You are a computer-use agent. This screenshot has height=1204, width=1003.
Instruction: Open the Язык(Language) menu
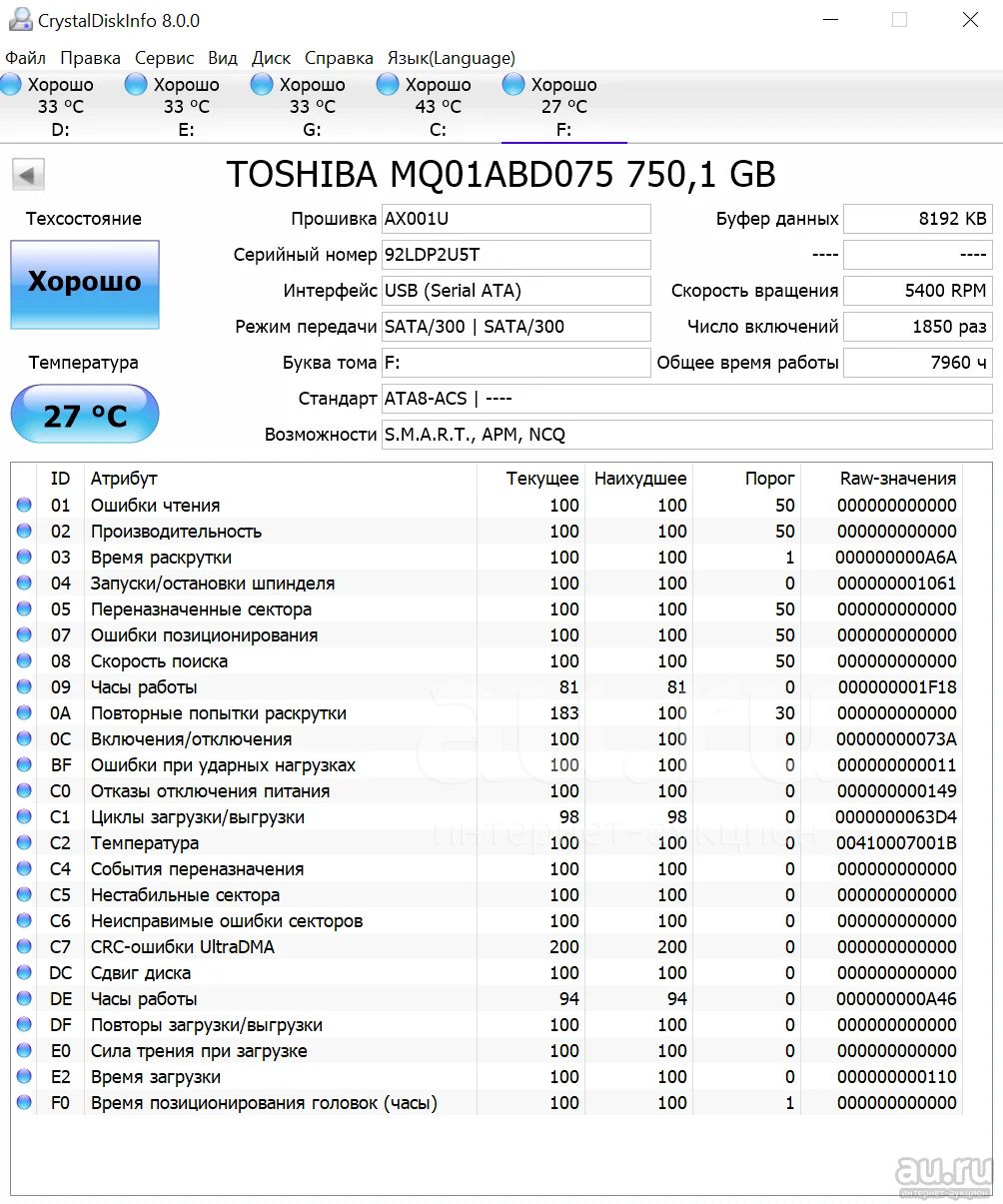pyautogui.click(x=452, y=58)
